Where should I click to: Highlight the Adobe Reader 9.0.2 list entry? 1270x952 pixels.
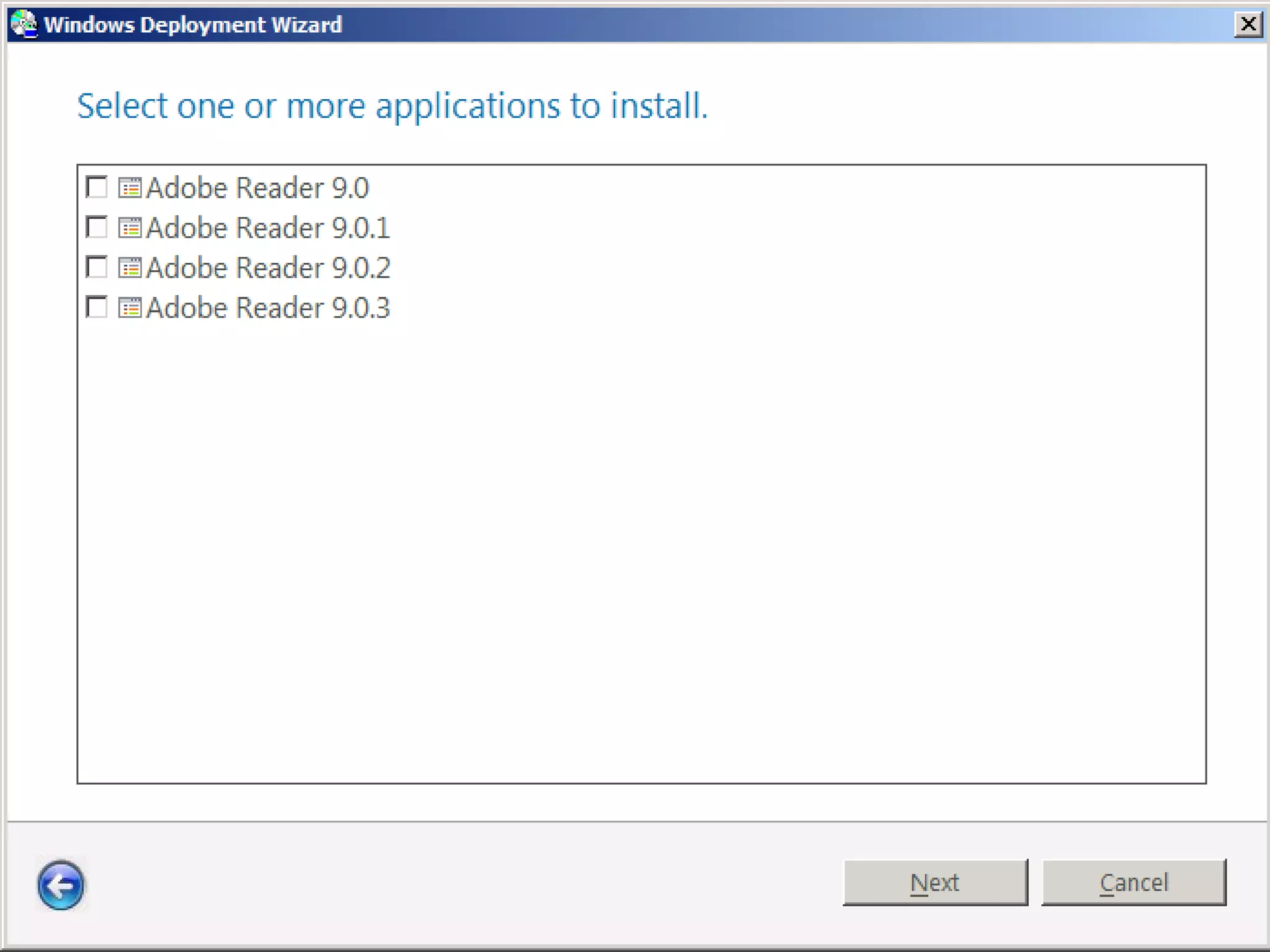click(x=268, y=268)
